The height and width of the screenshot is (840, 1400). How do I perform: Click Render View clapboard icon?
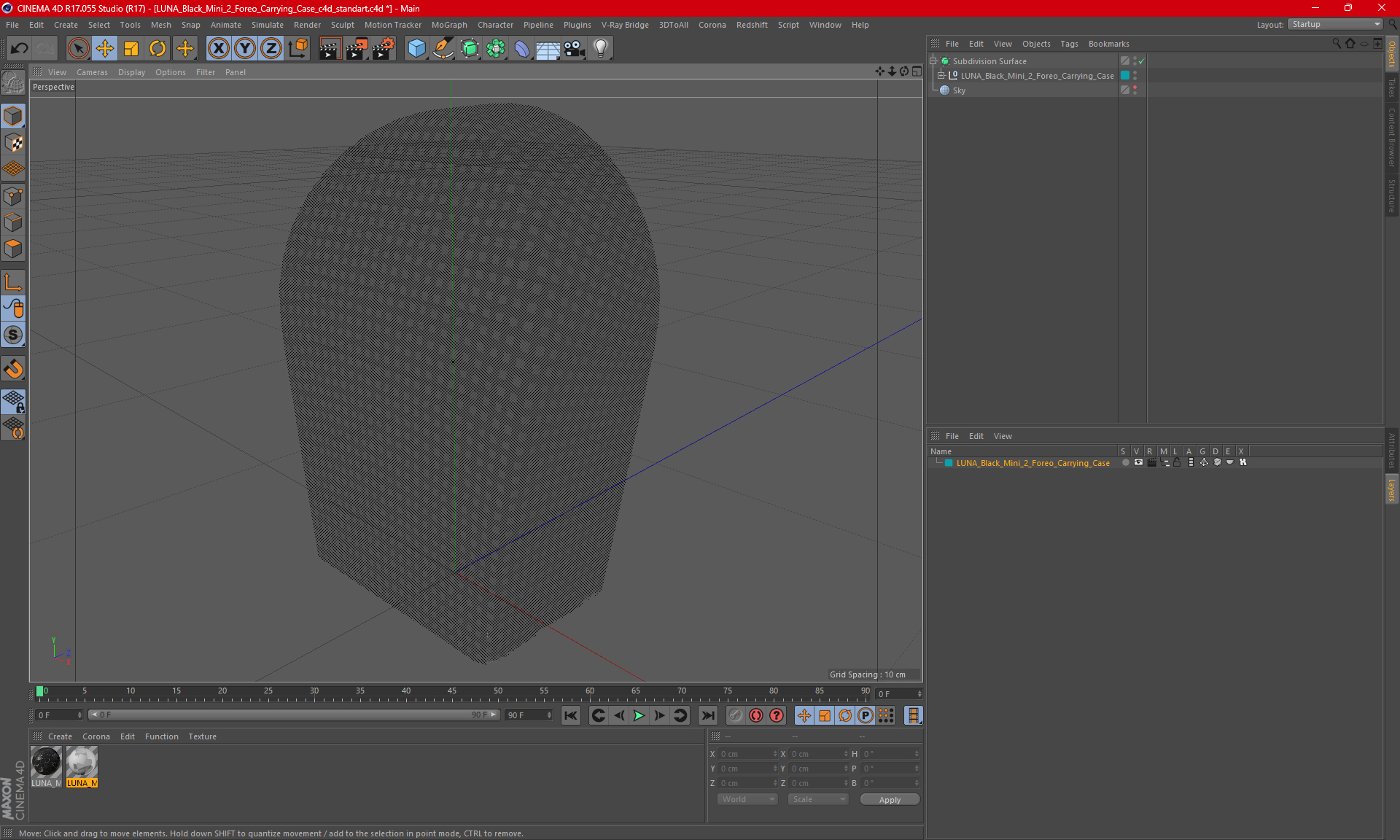pos(330,48)
